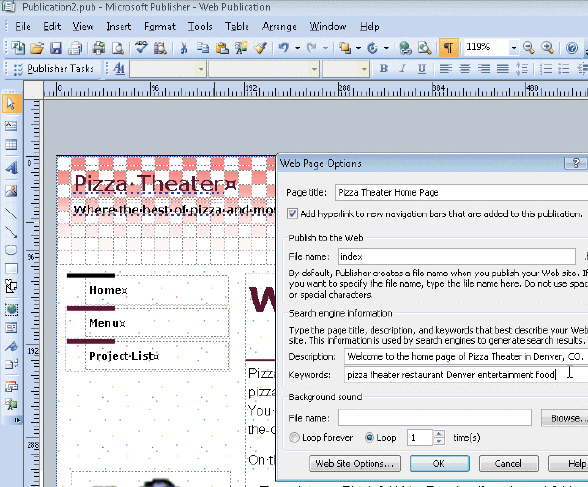588x487 pixels.
Task: Increase the loop count with the spinner
Action: coord(439,434)
